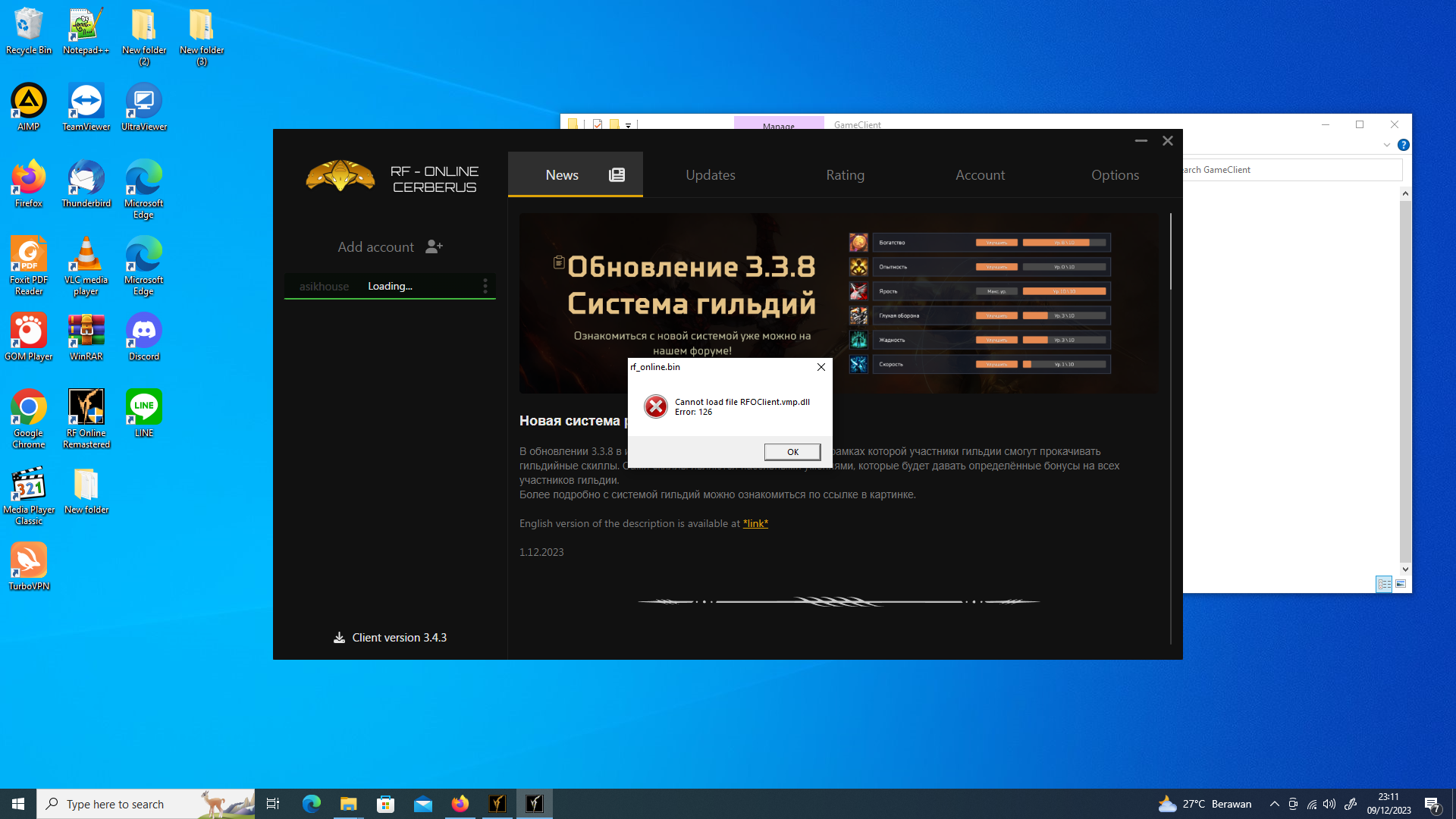This screenshot has height=819, width=1456.
Task: Click the Client version 3.4.3 label
Action: (400, 638)
